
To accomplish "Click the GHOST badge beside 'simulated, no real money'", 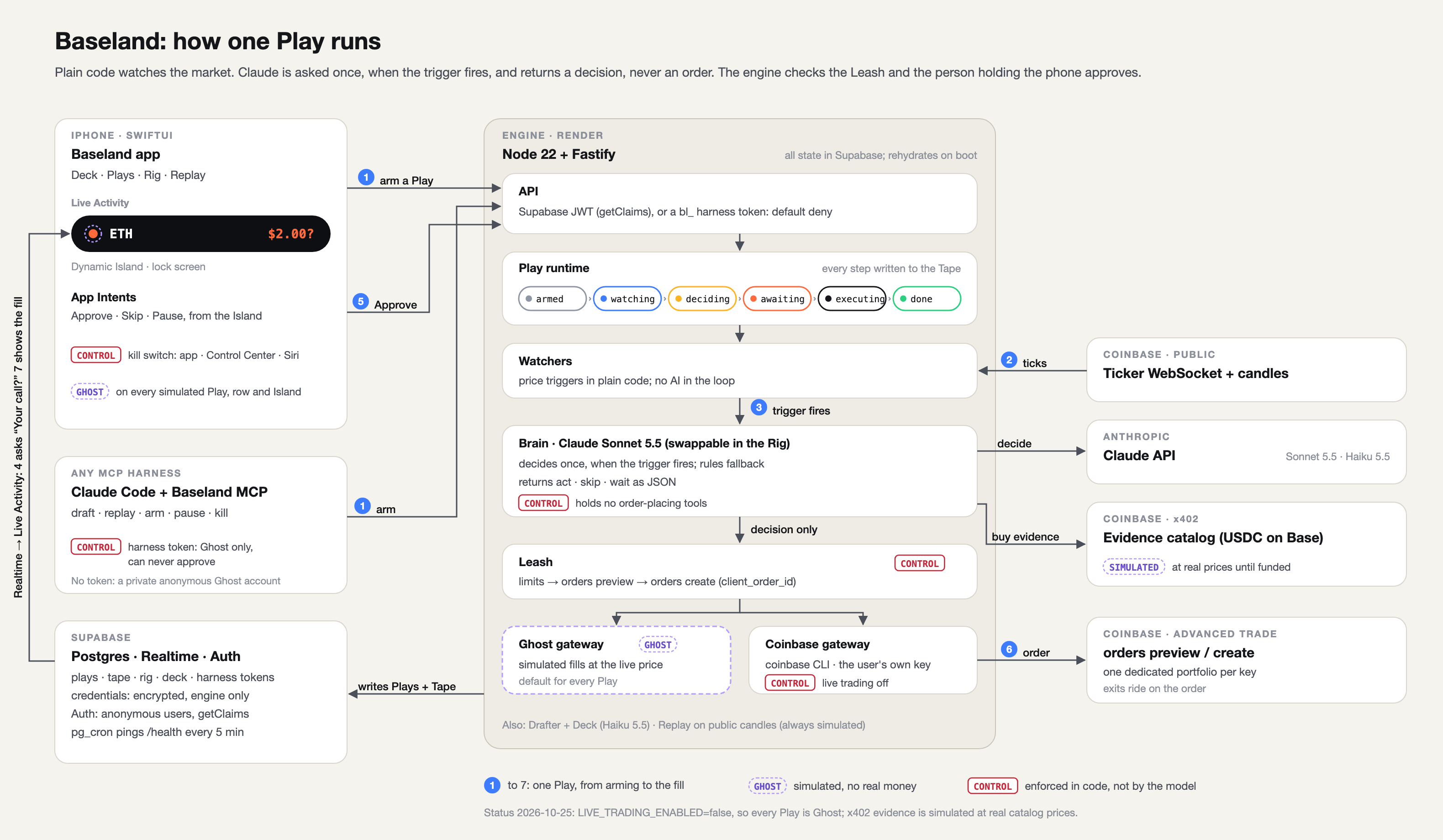I will point(767,786).
